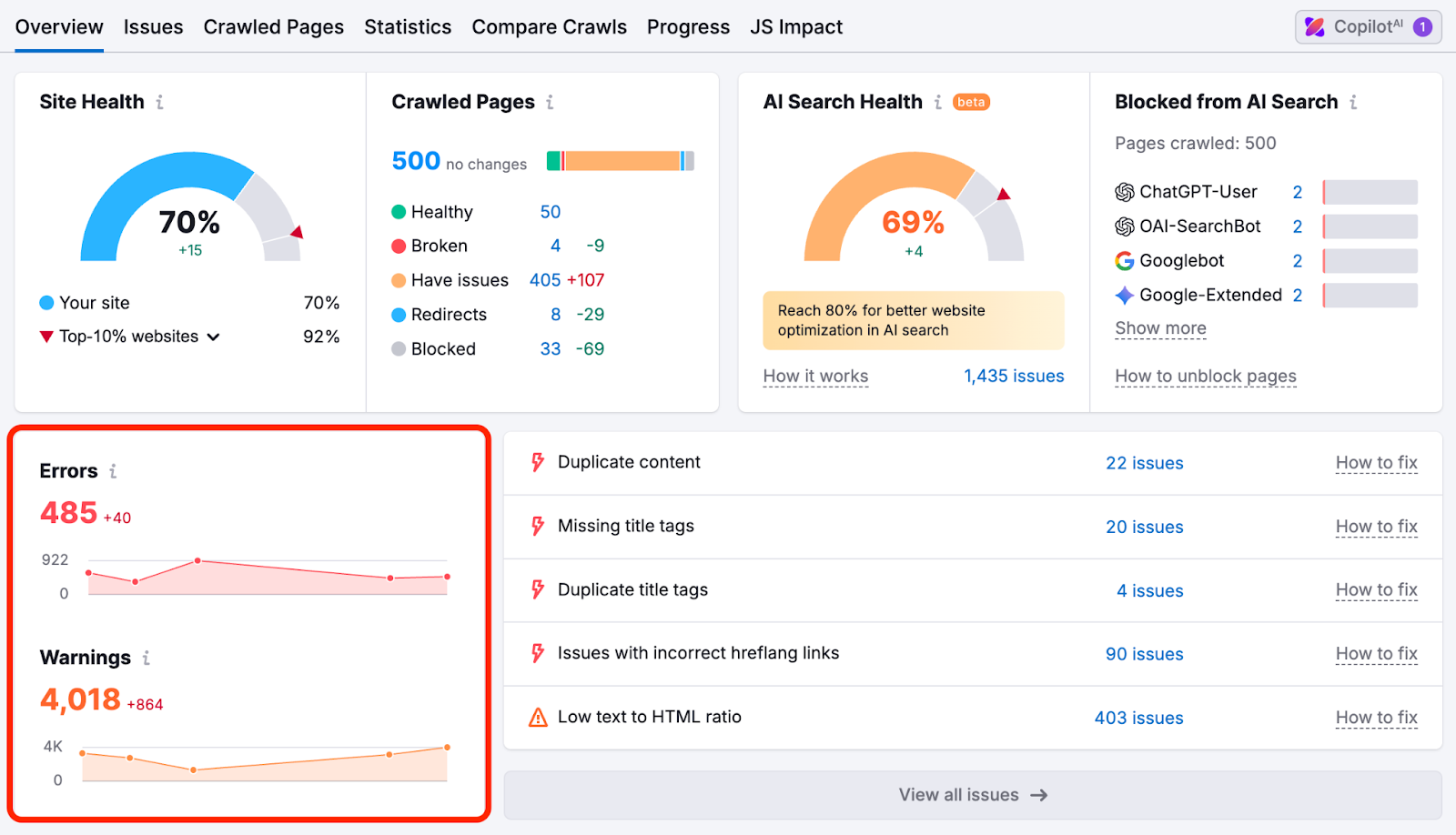Image resolution: width=1456 pixels, height=835 pixels.
Task: Click the info icon next to AI Search Health
Action: (x=938, y=102)
